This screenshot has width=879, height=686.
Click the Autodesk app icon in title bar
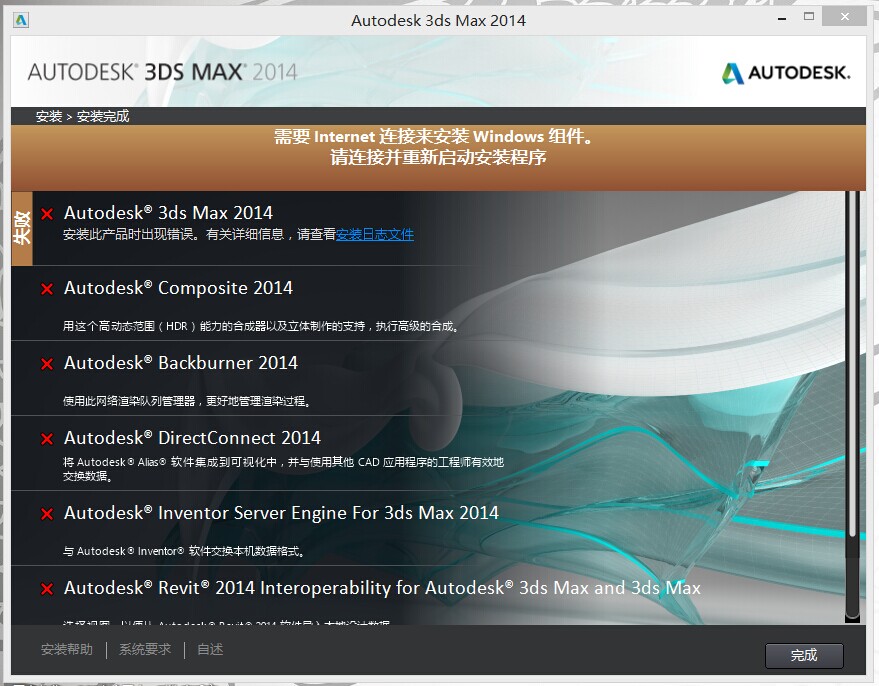21,21
